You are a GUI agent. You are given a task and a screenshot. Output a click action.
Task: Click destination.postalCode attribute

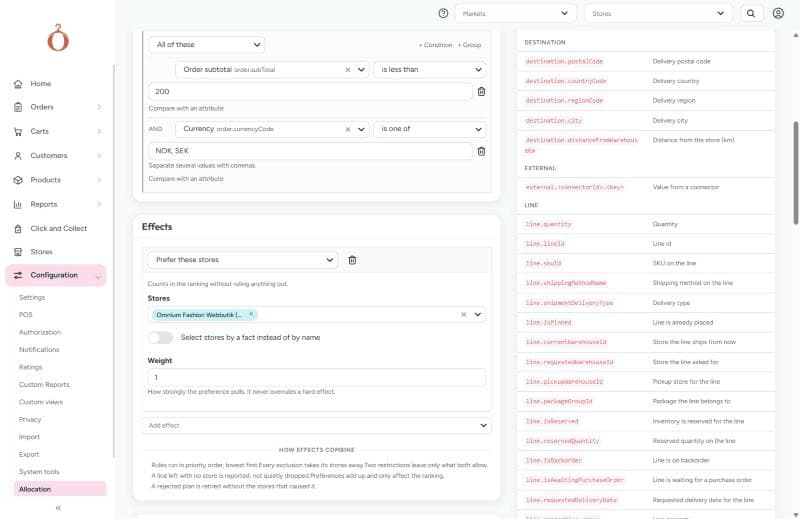point(564,61)
